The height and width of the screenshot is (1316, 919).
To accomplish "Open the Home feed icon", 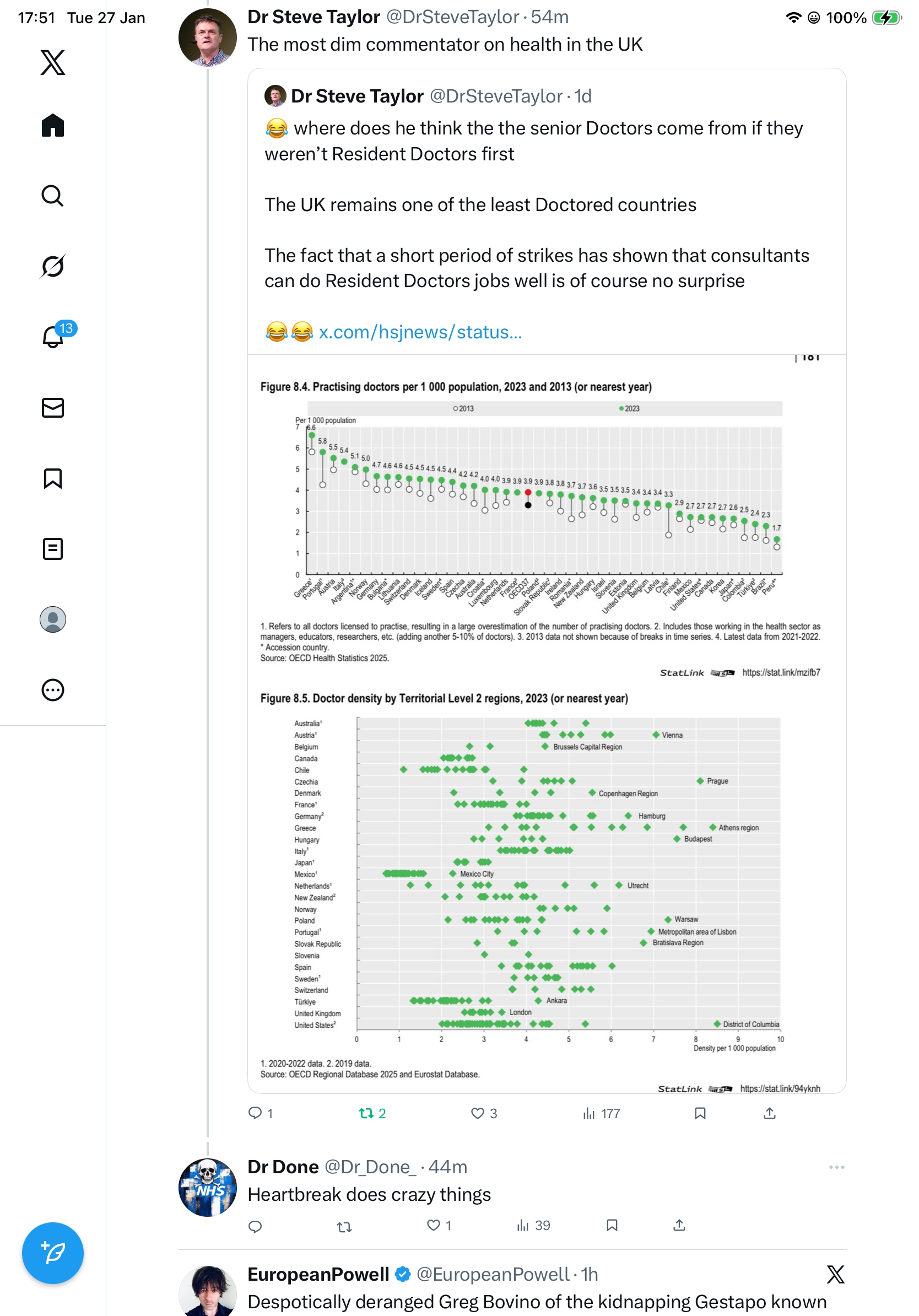I will (x=53, y=126).
